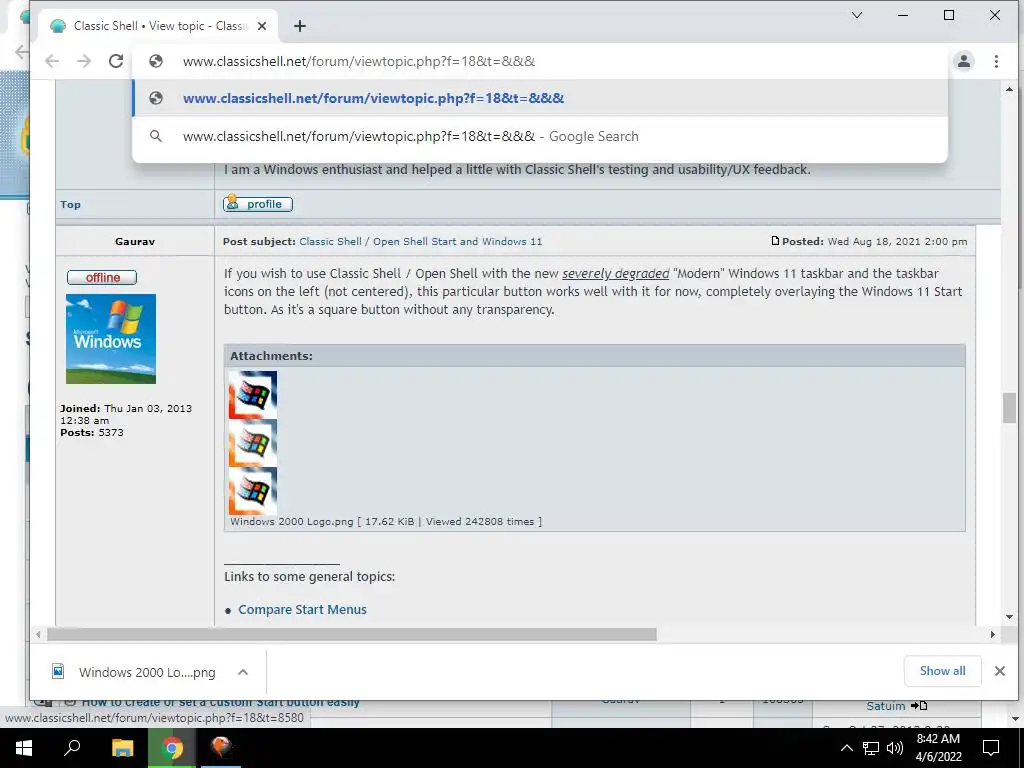1024x768 pixels.
Task: Follow the Compare Start Menus link
Action: (x=302, y=609)
